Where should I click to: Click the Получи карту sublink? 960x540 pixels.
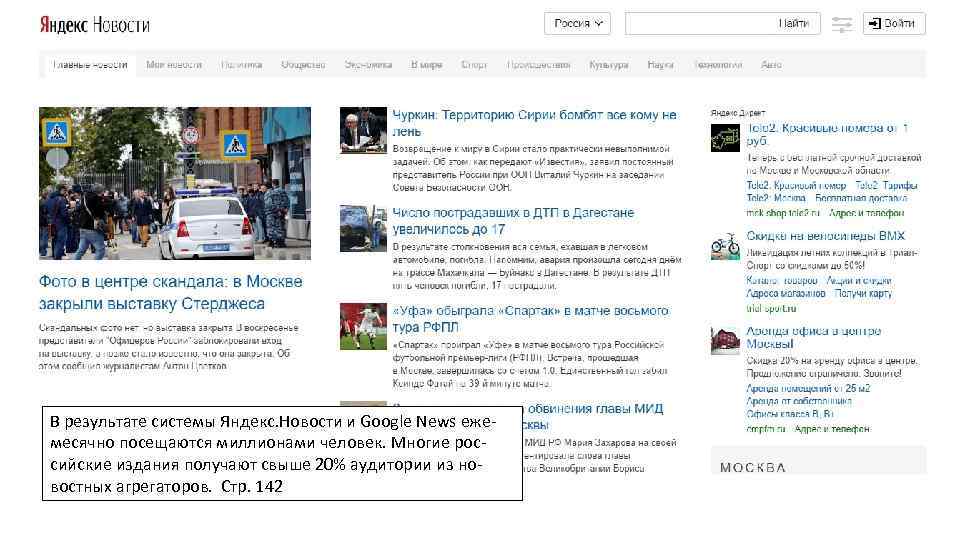pos(863,293)
